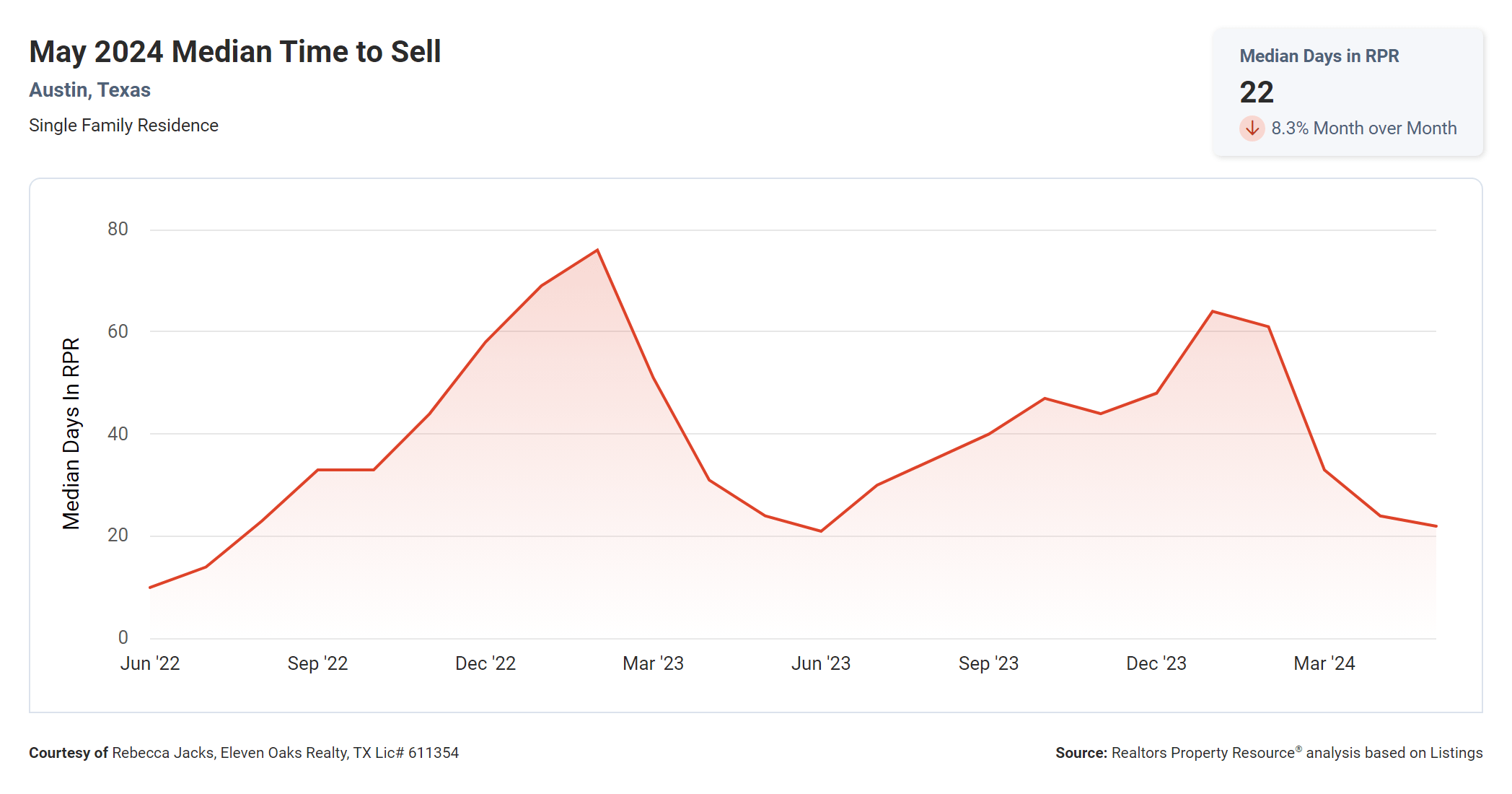Click the Dec '22 x-axis label
1512x794 pixels.
tap(485, 663)
